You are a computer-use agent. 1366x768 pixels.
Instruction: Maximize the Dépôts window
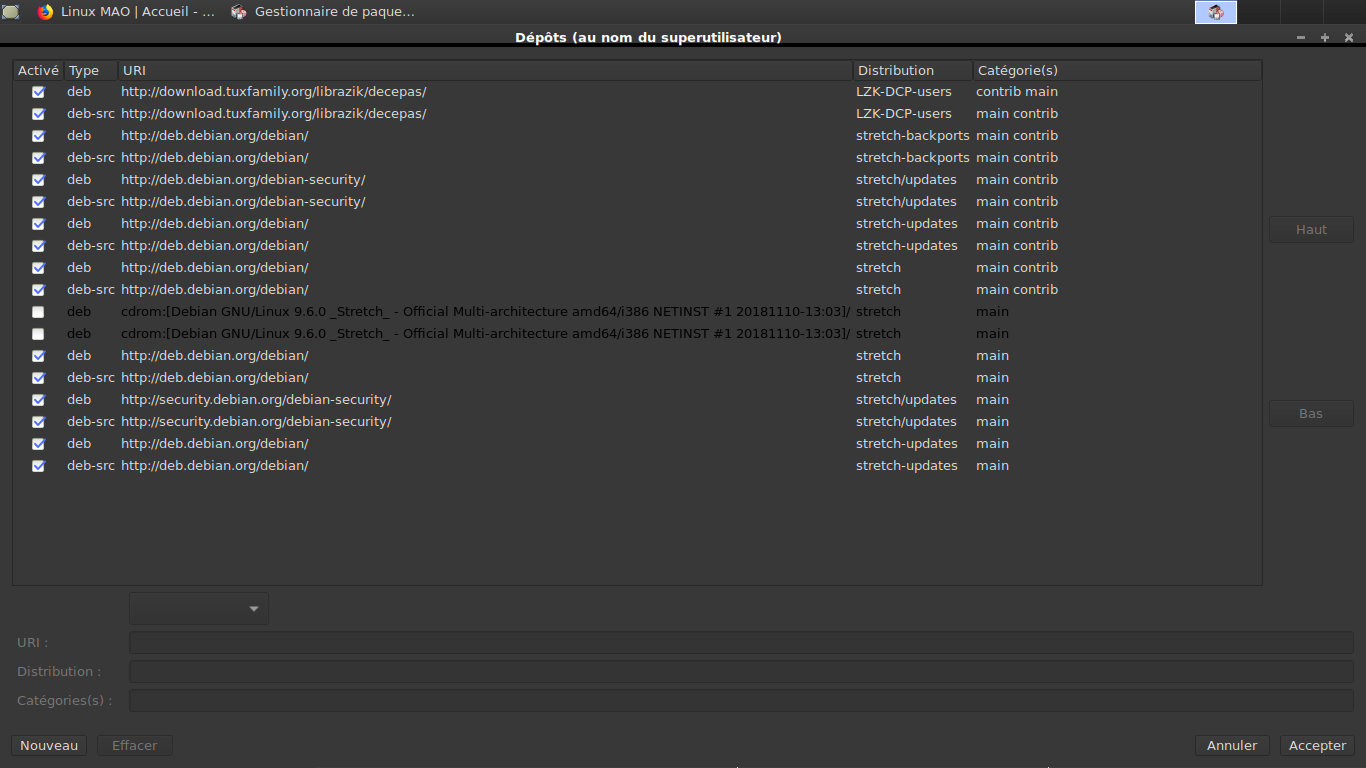click(x=1325, y=37)
